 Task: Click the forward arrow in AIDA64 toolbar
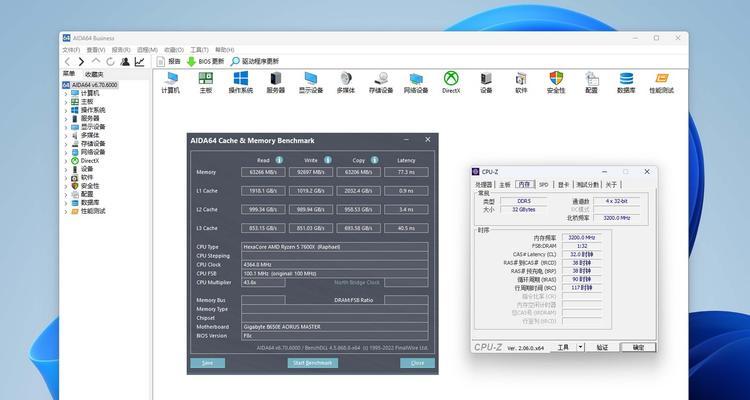point(81,62)
